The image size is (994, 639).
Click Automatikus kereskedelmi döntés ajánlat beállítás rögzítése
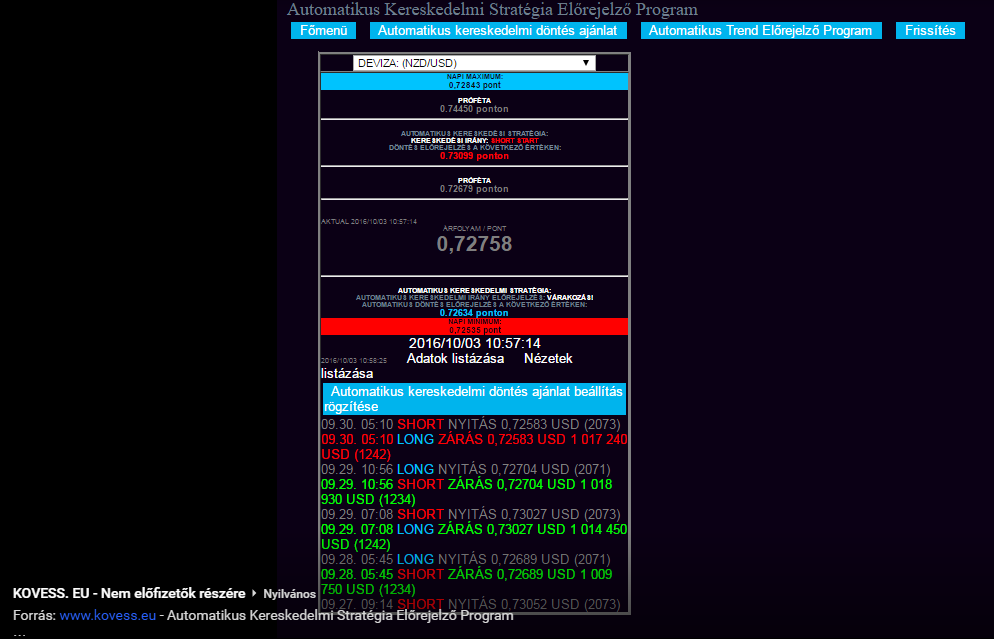474,399
